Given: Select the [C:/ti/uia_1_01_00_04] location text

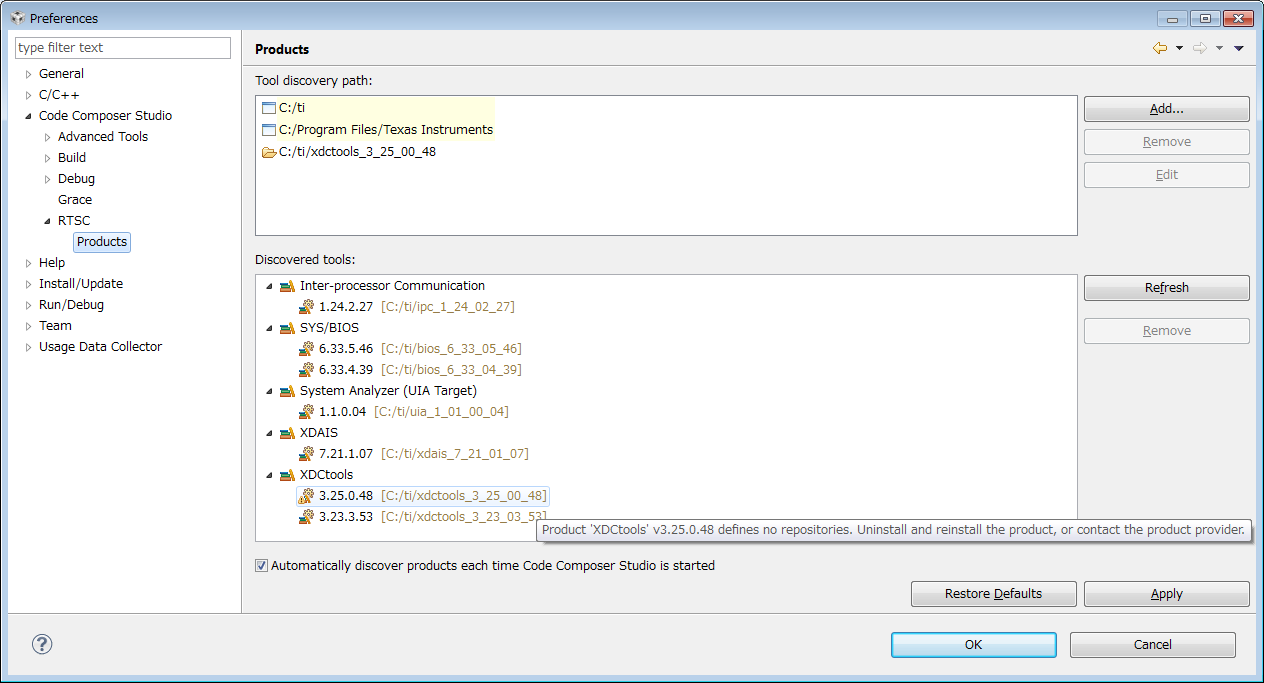Looking at the screenshot, I should [441, 412].
